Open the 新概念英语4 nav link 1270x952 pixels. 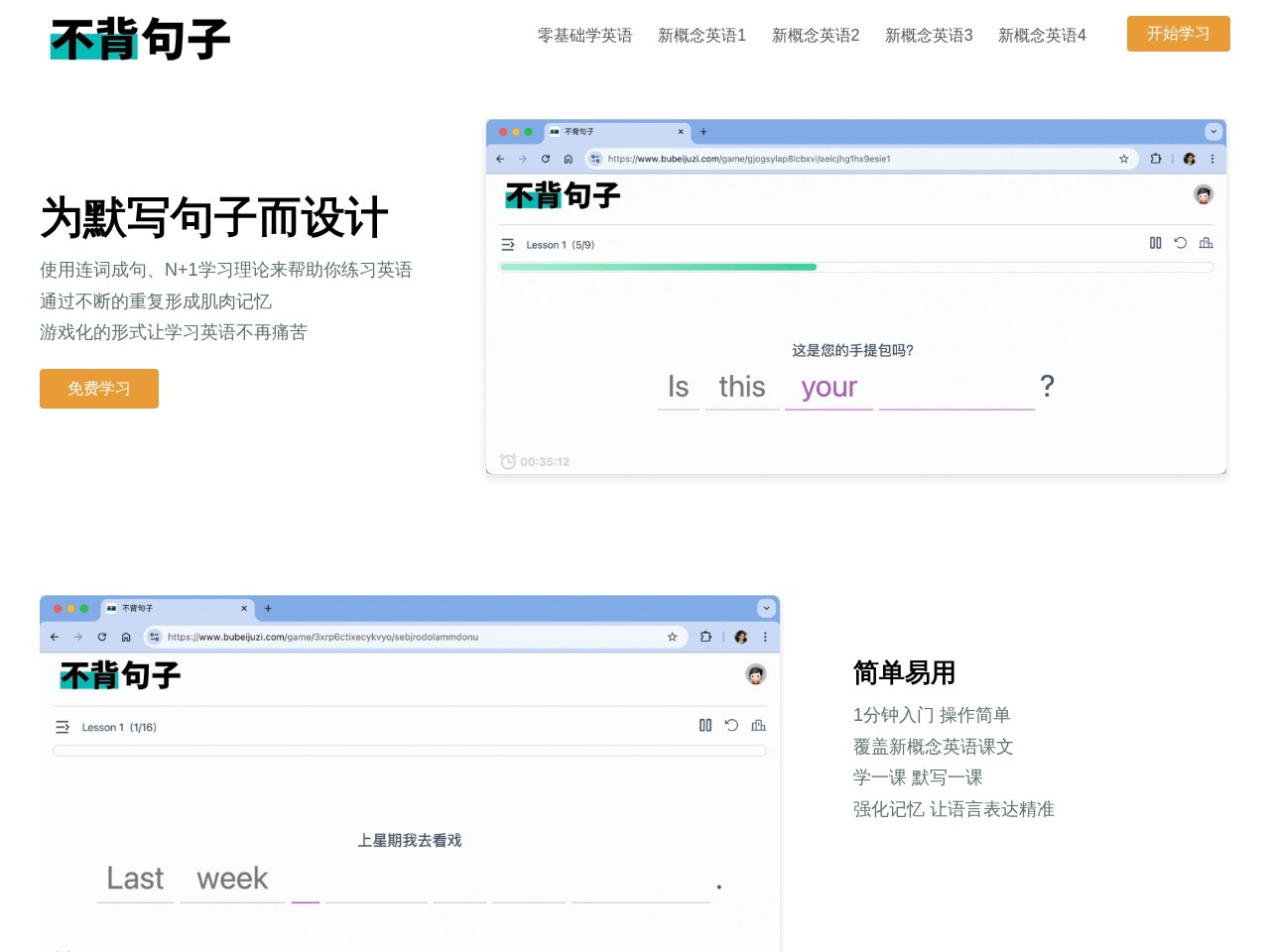click(x=1042, y=36)
